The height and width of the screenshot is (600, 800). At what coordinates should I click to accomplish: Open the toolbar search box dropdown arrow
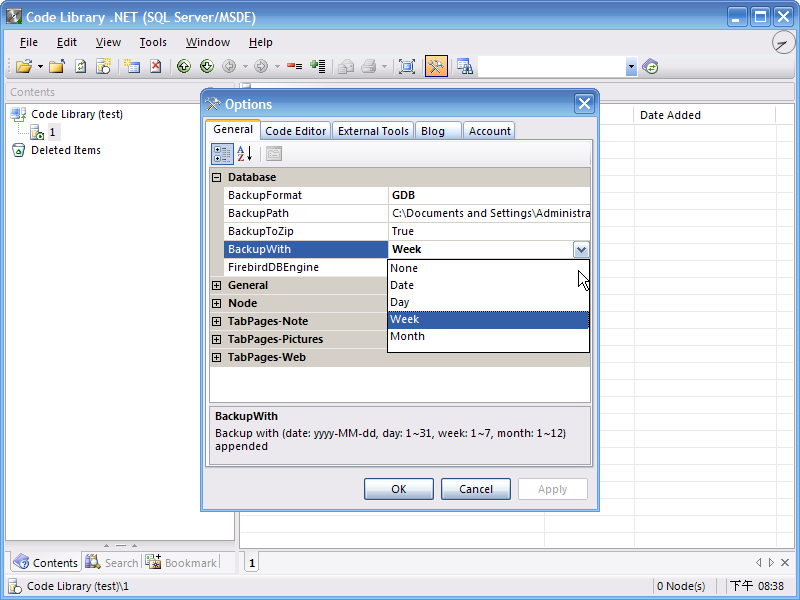point(631,66)
